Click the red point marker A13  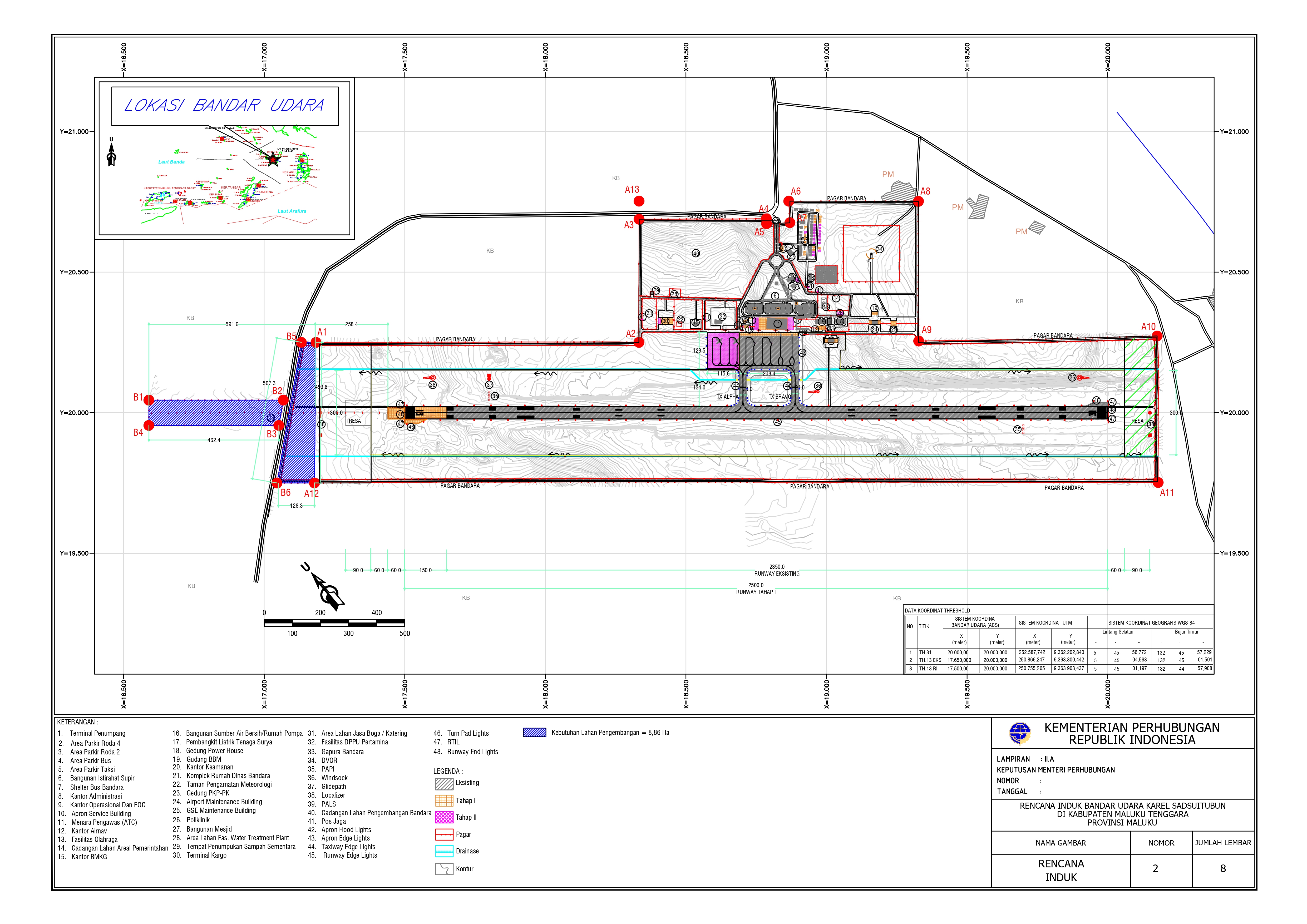click(x=639, y=201)
